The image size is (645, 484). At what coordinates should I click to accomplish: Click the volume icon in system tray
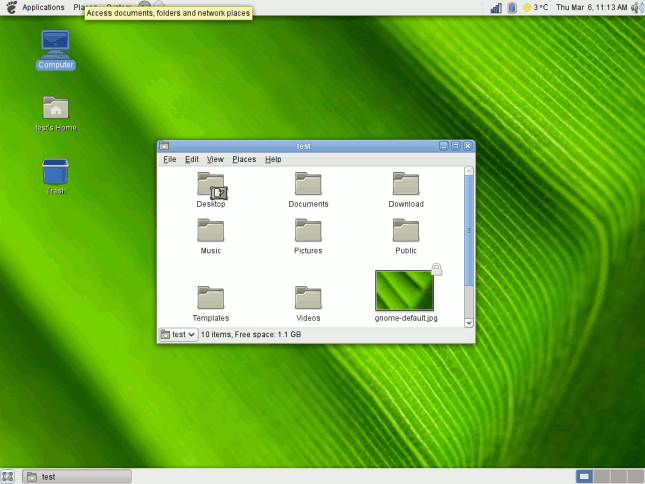point(636,7)
